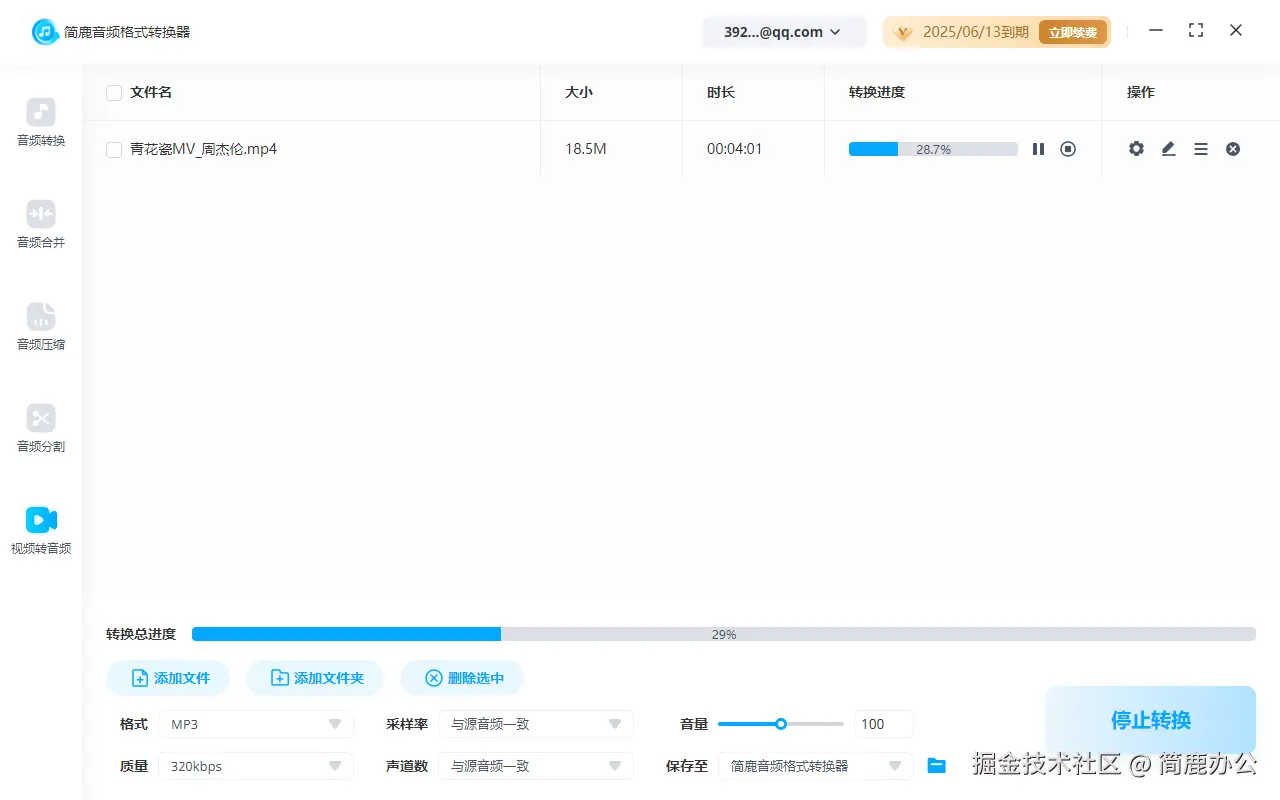Browse output folder with the blue folder icon
Image resolution: width=1280 pixels, height=800 pixels.
point(936,766)
